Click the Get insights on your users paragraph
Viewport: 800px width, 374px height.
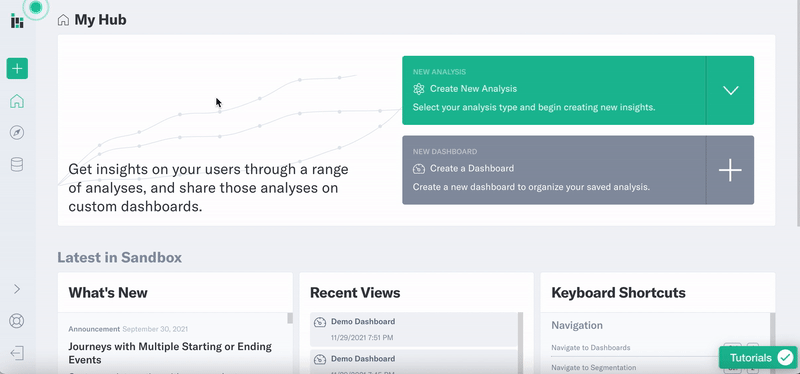coord(209,188)
